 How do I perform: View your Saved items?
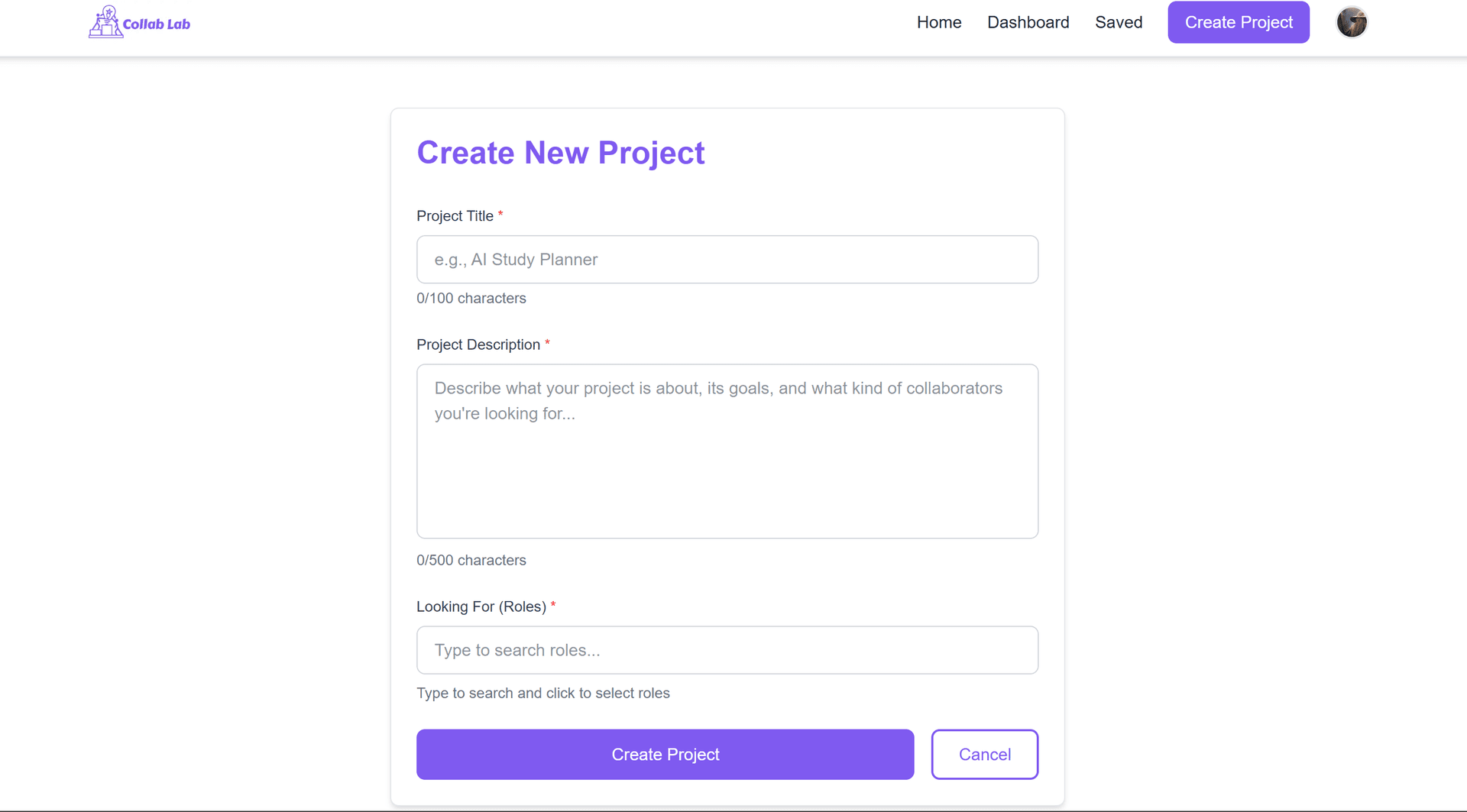point(1119,22)
